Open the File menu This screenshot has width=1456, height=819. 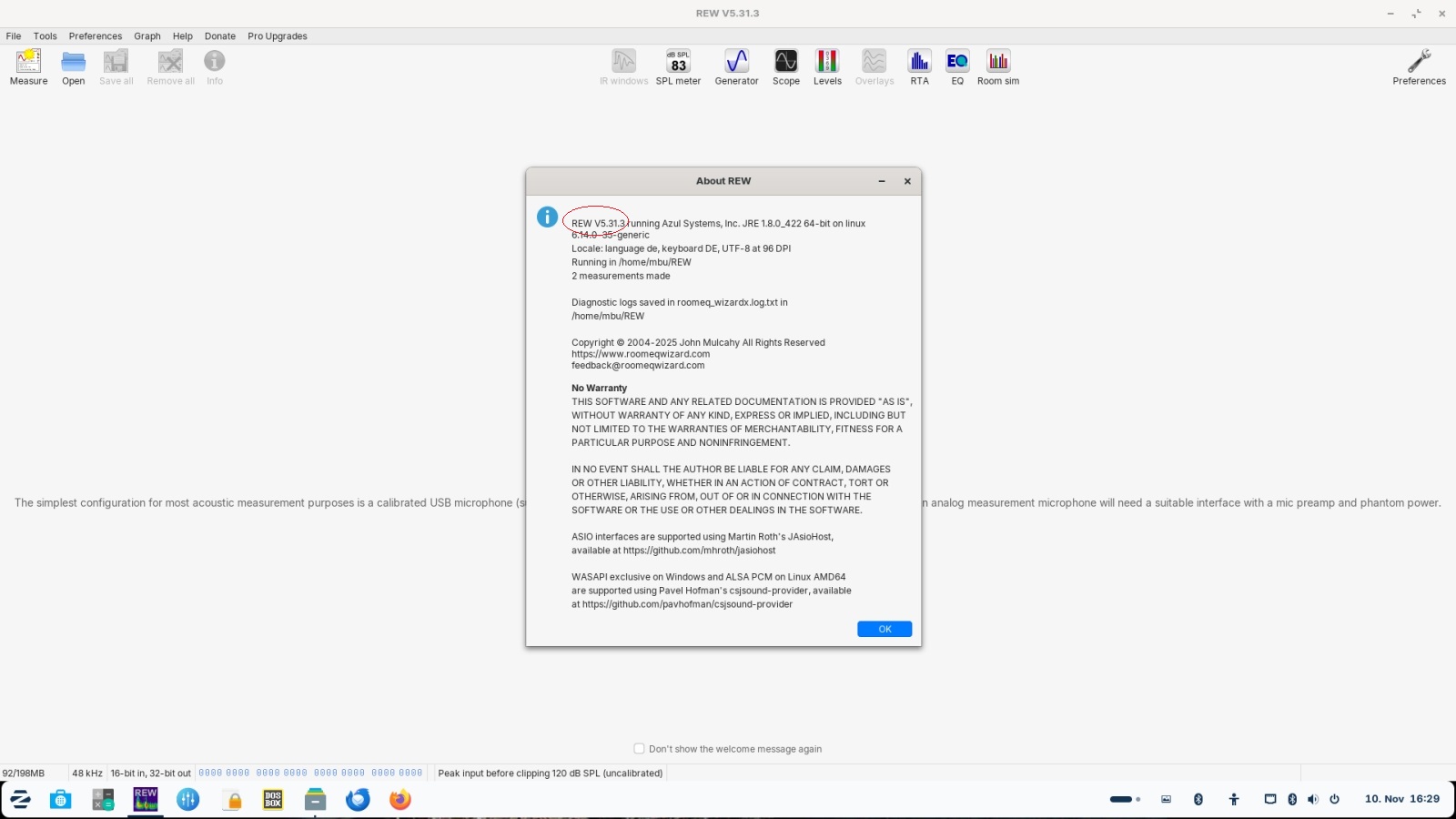point(14,36)
